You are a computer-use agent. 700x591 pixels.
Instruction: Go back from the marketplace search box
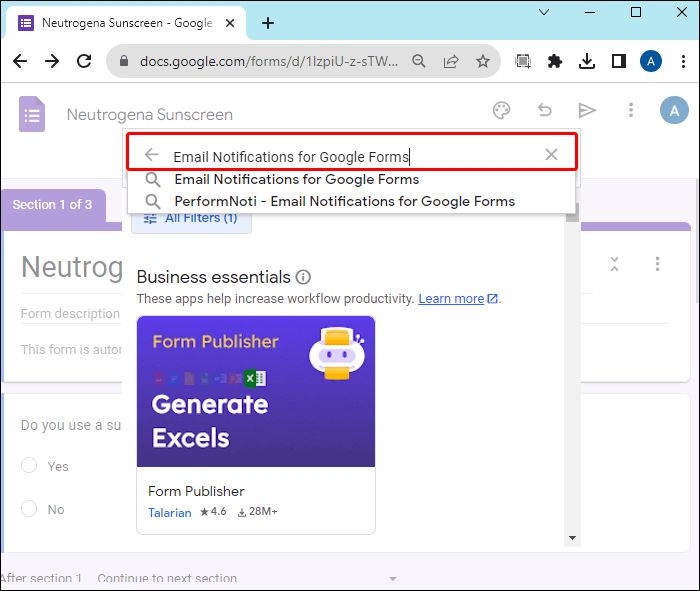152,154
